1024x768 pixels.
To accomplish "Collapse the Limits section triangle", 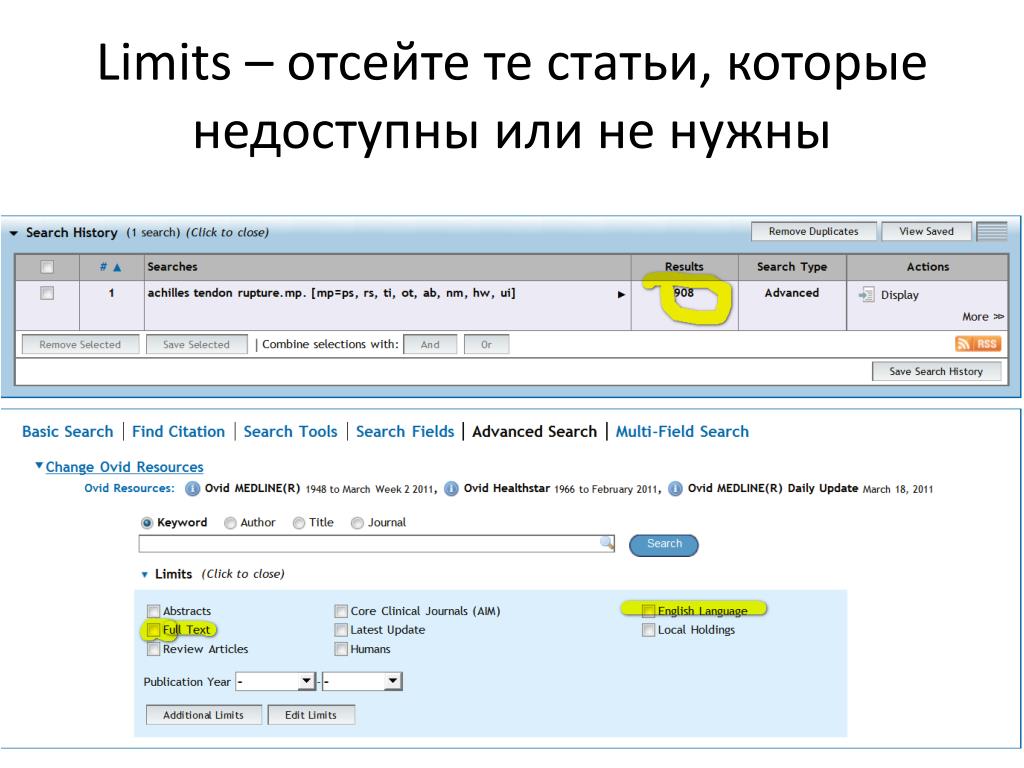I will (x=145, y=575).
